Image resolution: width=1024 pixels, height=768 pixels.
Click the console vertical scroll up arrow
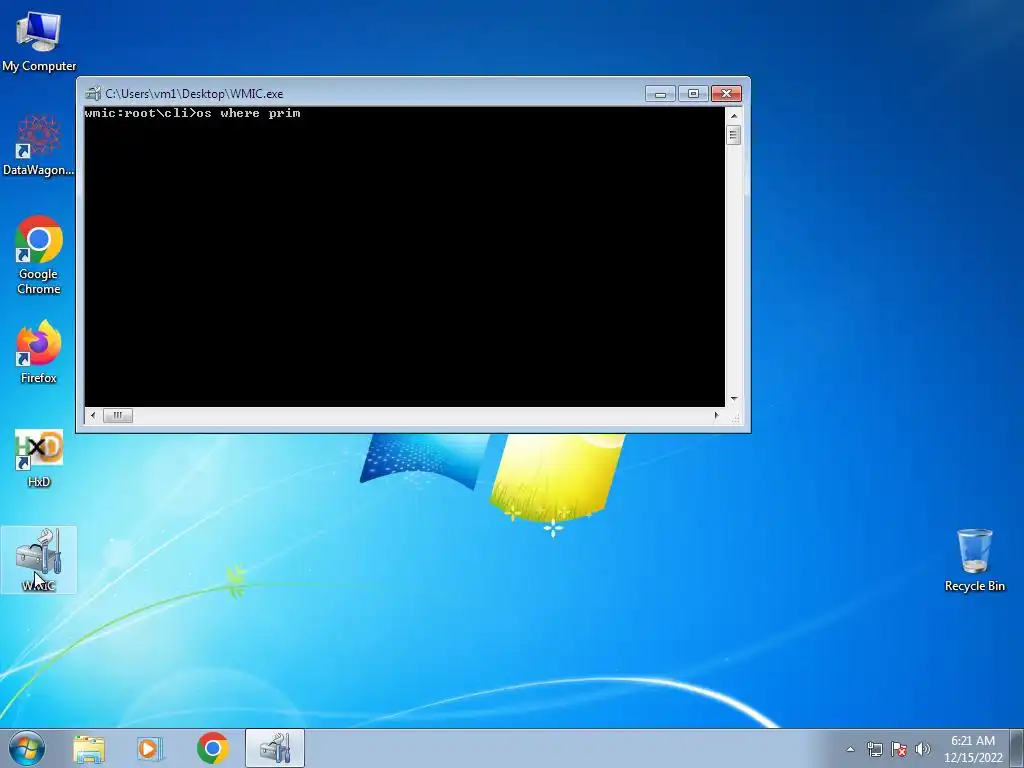pyautogui.click(x=733, y=116)
